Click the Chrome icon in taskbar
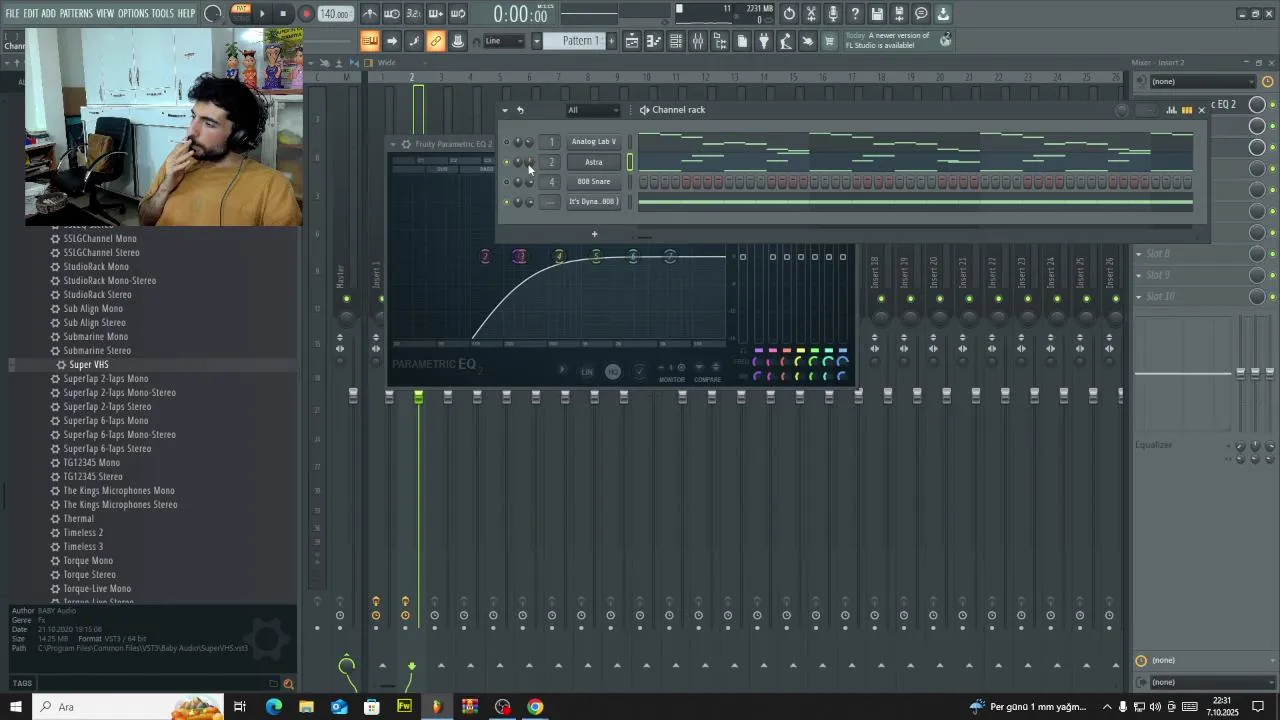This screenshot has width=1280, height=720. (x=535, y=707)
